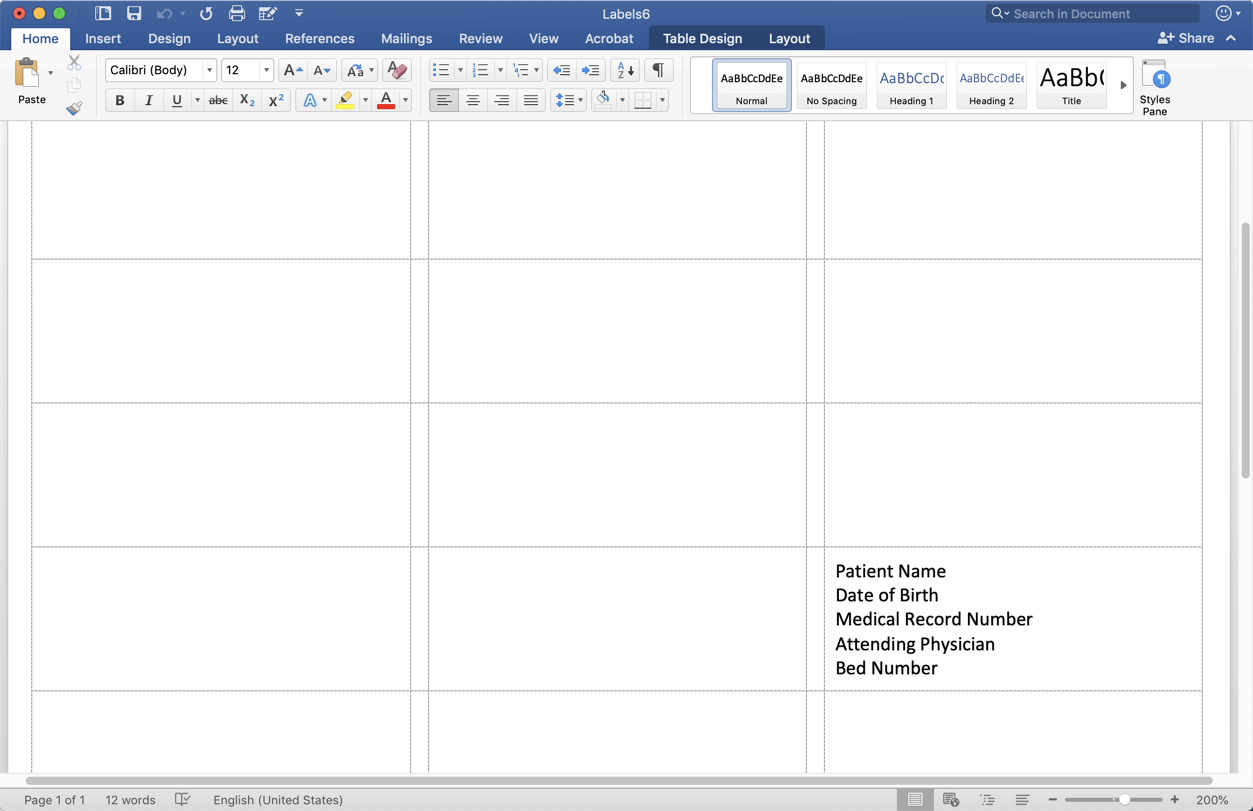This screenshot has height=811, width=1253.
Task: Open the font size dropdown
Action: pos(266,70)
